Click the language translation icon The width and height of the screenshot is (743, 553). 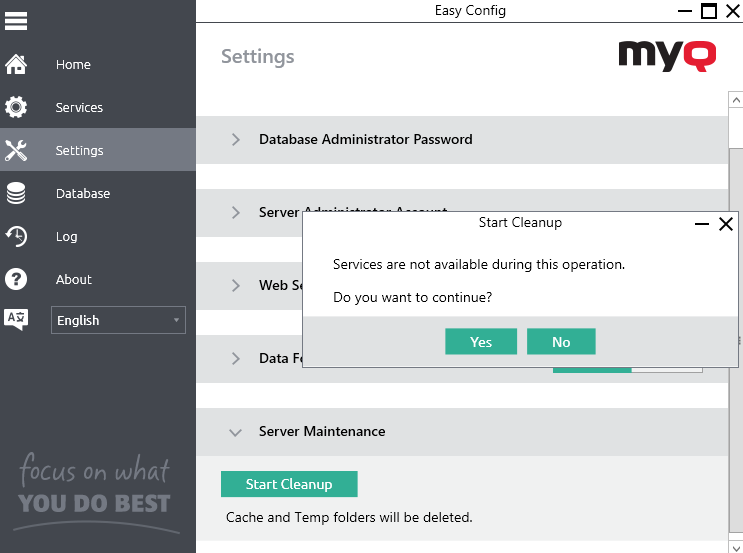[x=16, y=320]
